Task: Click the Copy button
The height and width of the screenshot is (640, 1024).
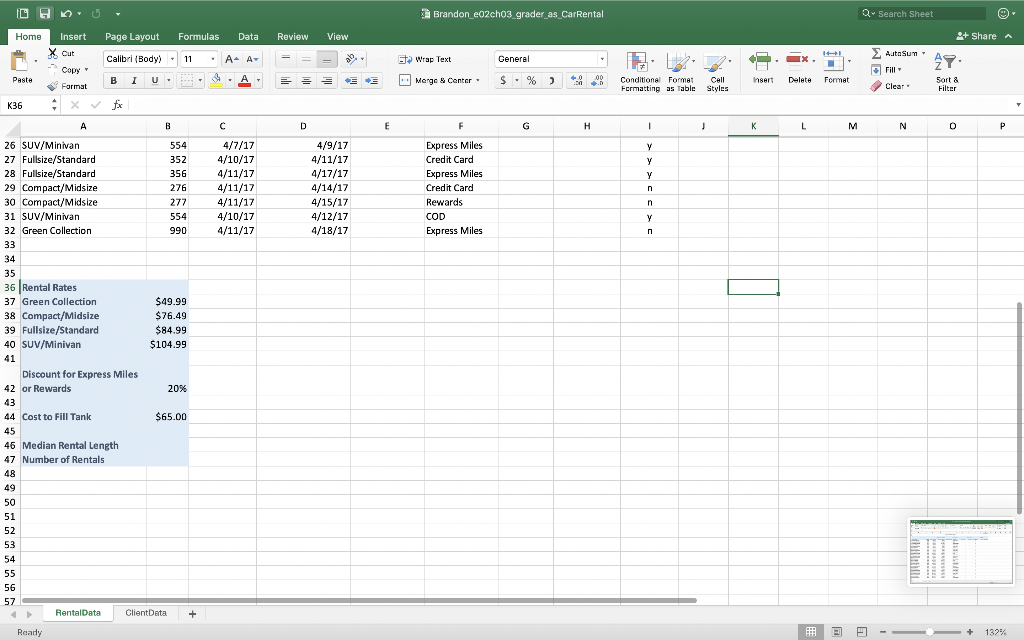Action: click(67, 70)
